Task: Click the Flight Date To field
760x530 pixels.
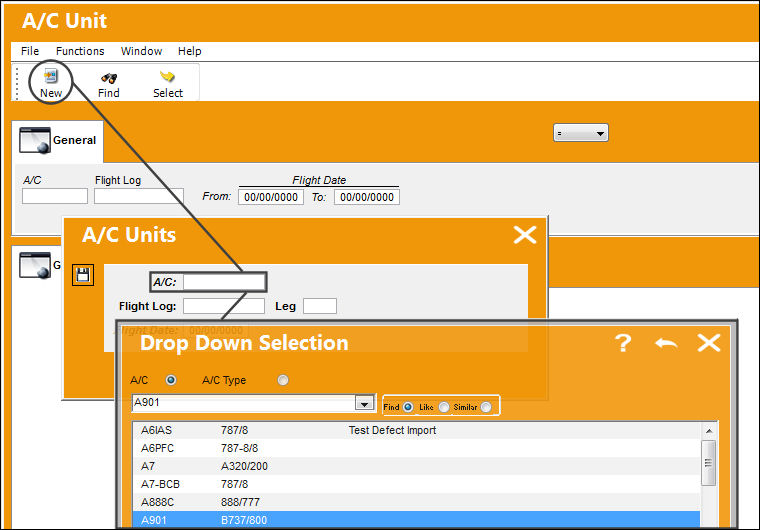Action: (x=367, y=197)
